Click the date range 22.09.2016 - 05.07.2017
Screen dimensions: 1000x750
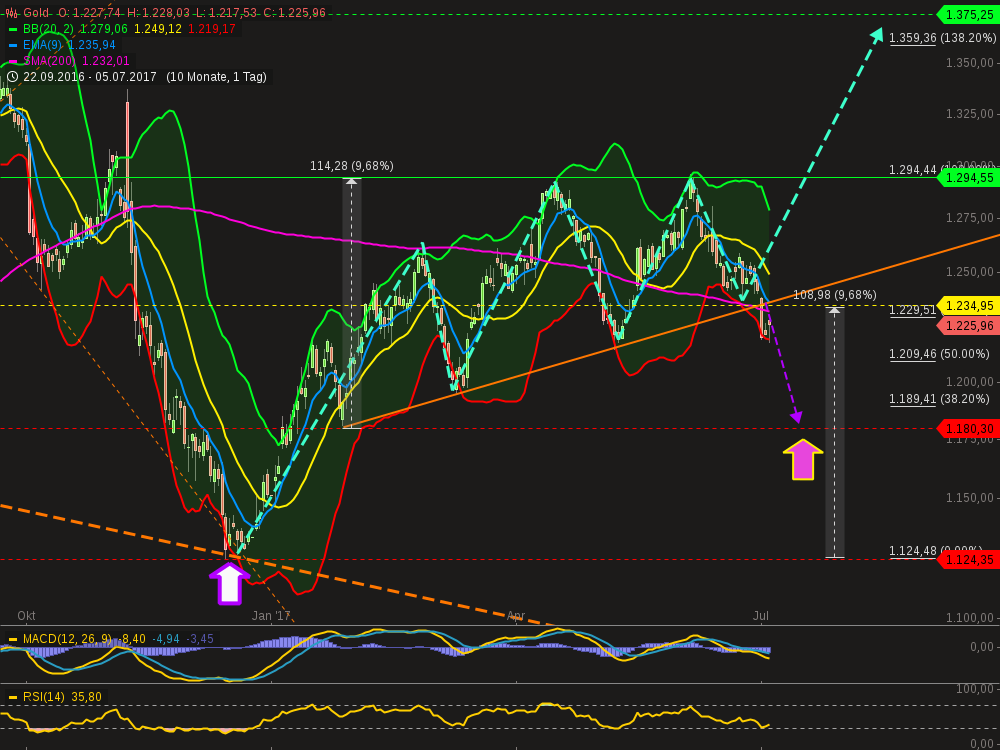(x=92, y=77)
